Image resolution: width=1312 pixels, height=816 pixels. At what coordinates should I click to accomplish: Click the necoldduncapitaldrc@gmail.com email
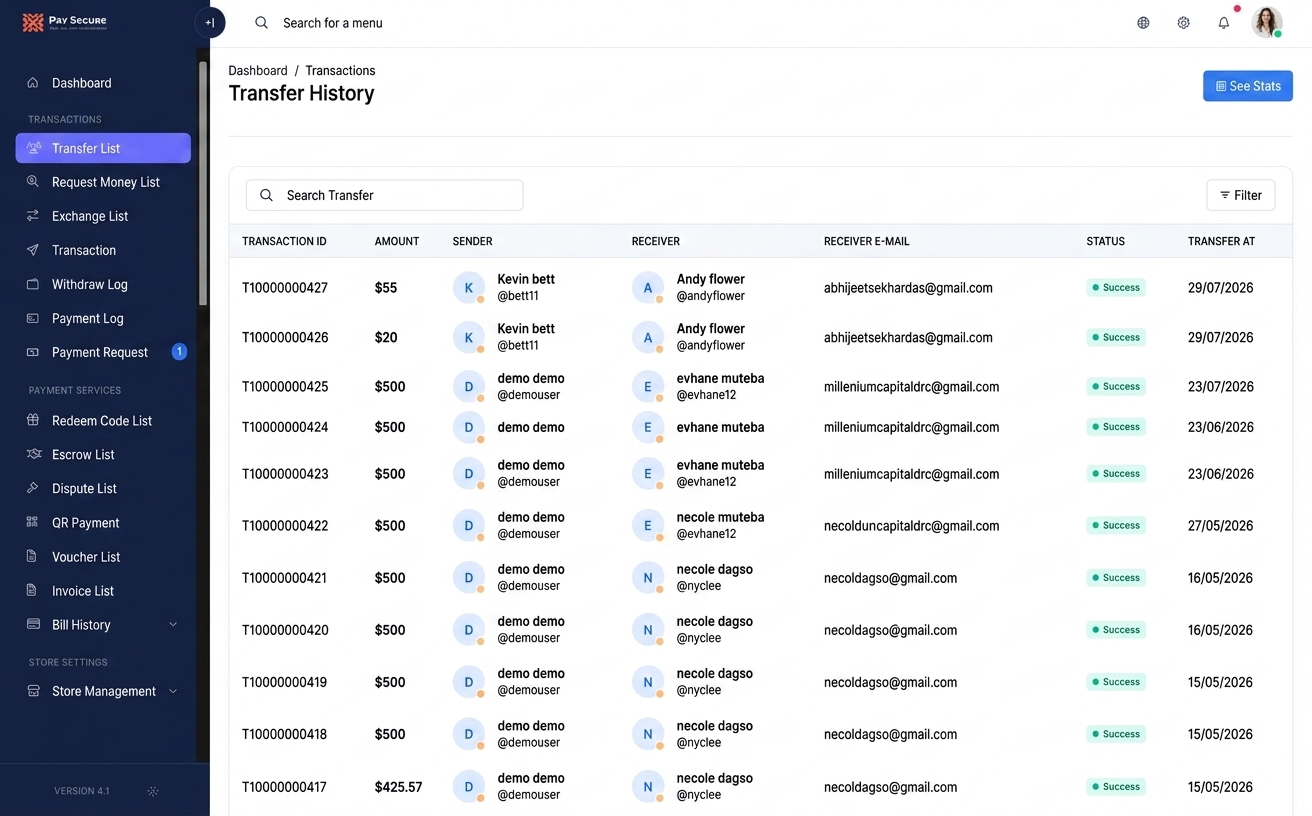click(x=911, y=526)
